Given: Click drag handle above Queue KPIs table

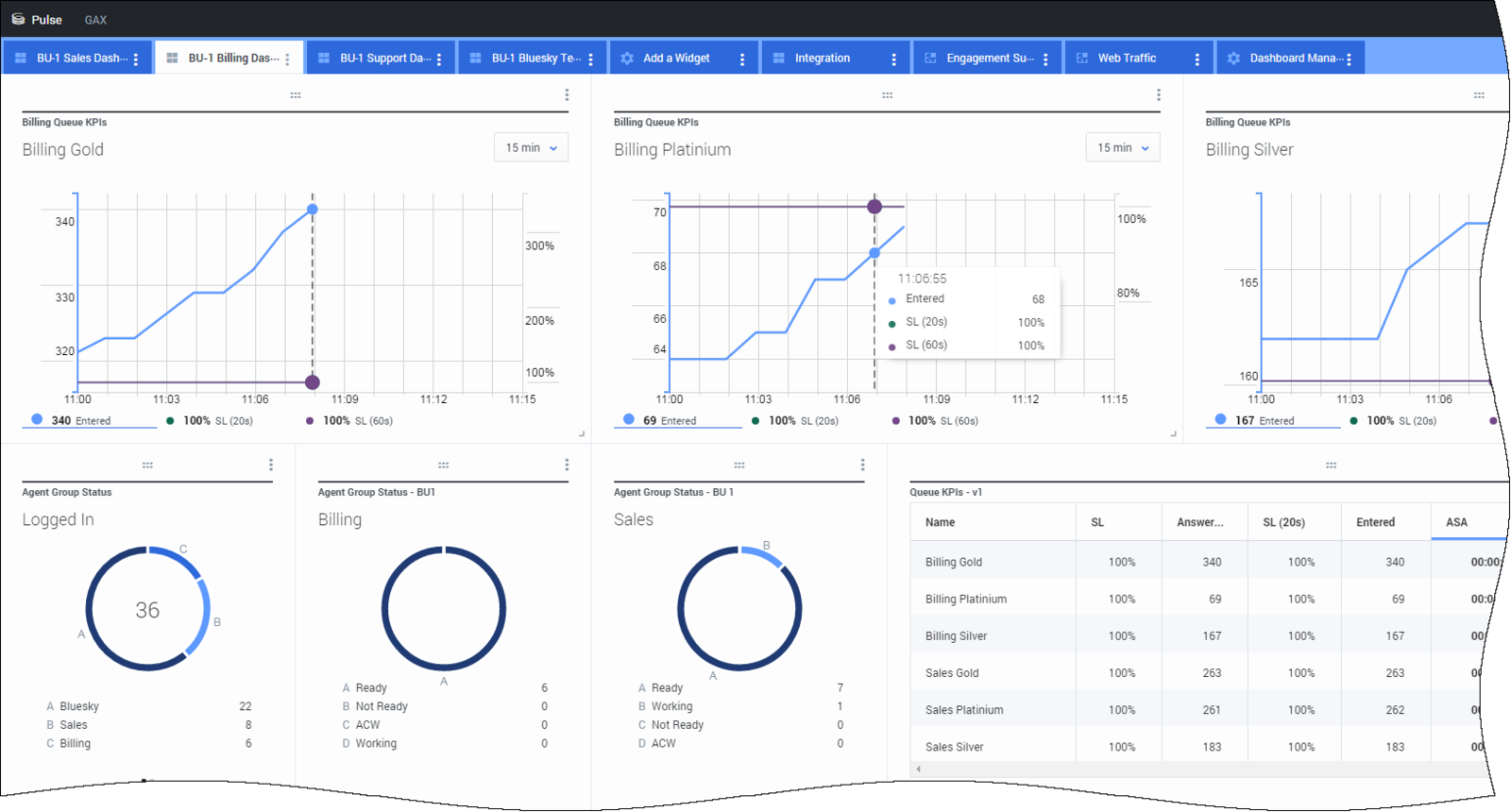Looking at the screenshot, I should [x=1331, y=465].
